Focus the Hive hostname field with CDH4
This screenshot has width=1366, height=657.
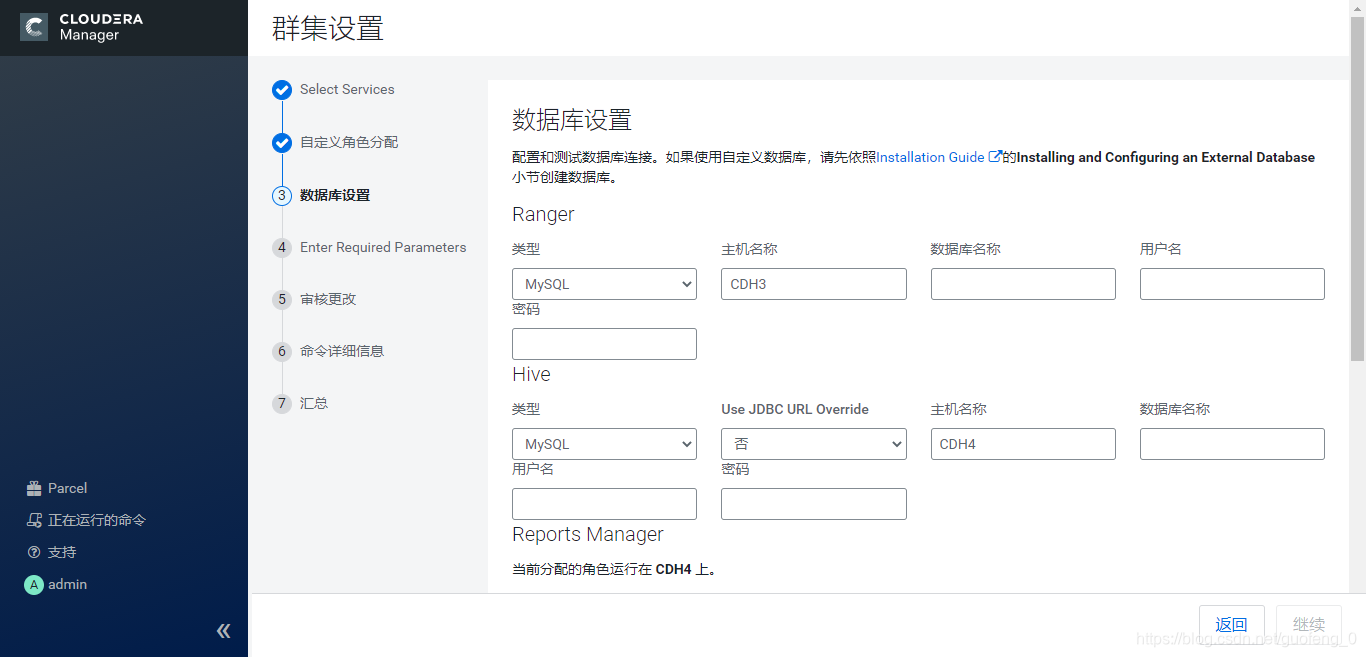(1023, 444)
